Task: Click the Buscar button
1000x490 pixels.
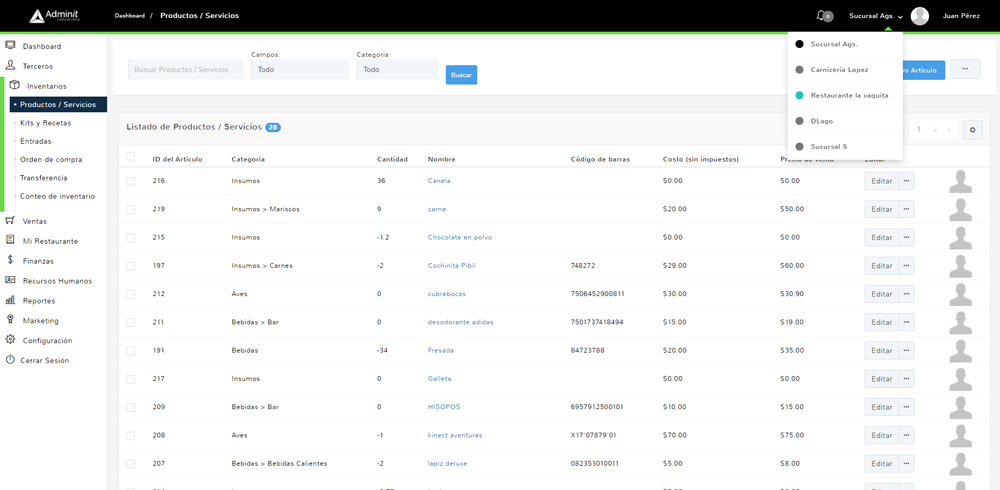Action: click(461, 75)
